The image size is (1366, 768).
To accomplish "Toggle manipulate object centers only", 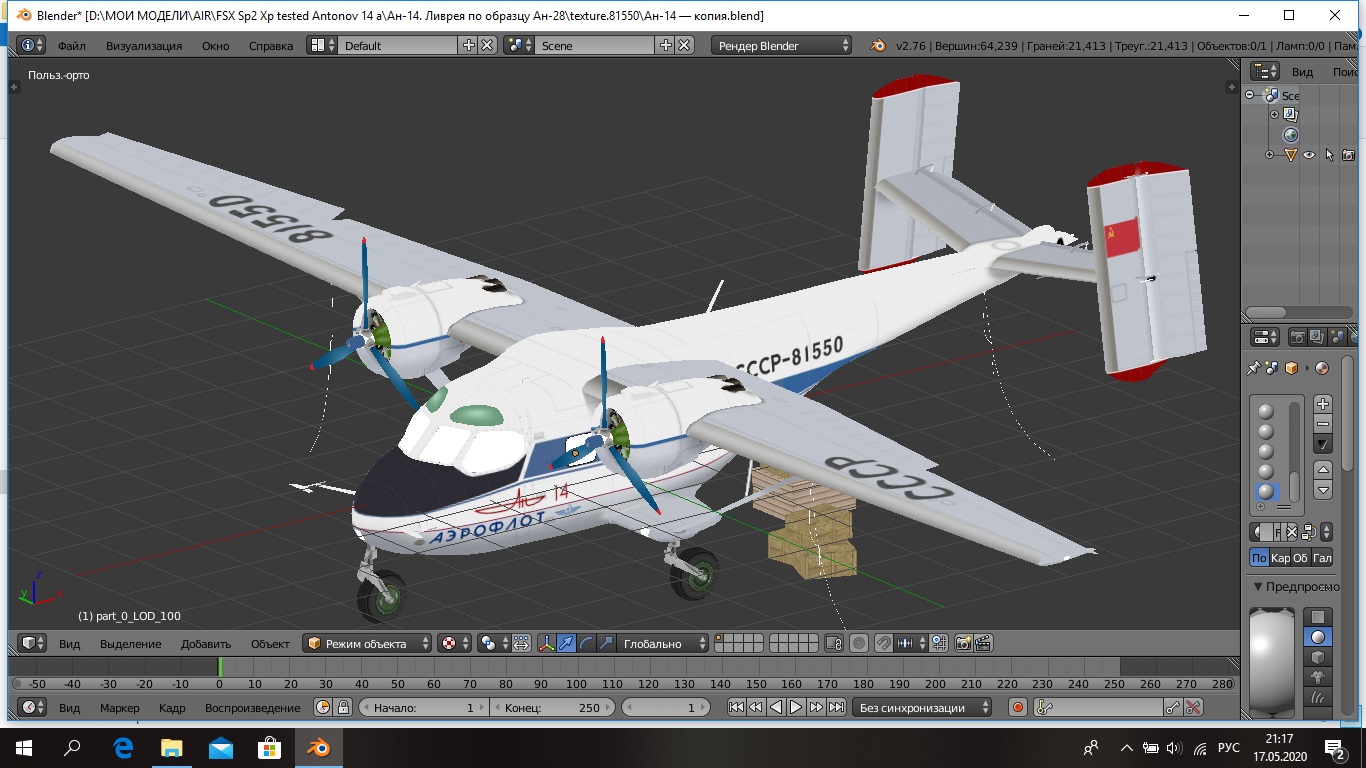I will pyautogui.click(x=521, y=643).
